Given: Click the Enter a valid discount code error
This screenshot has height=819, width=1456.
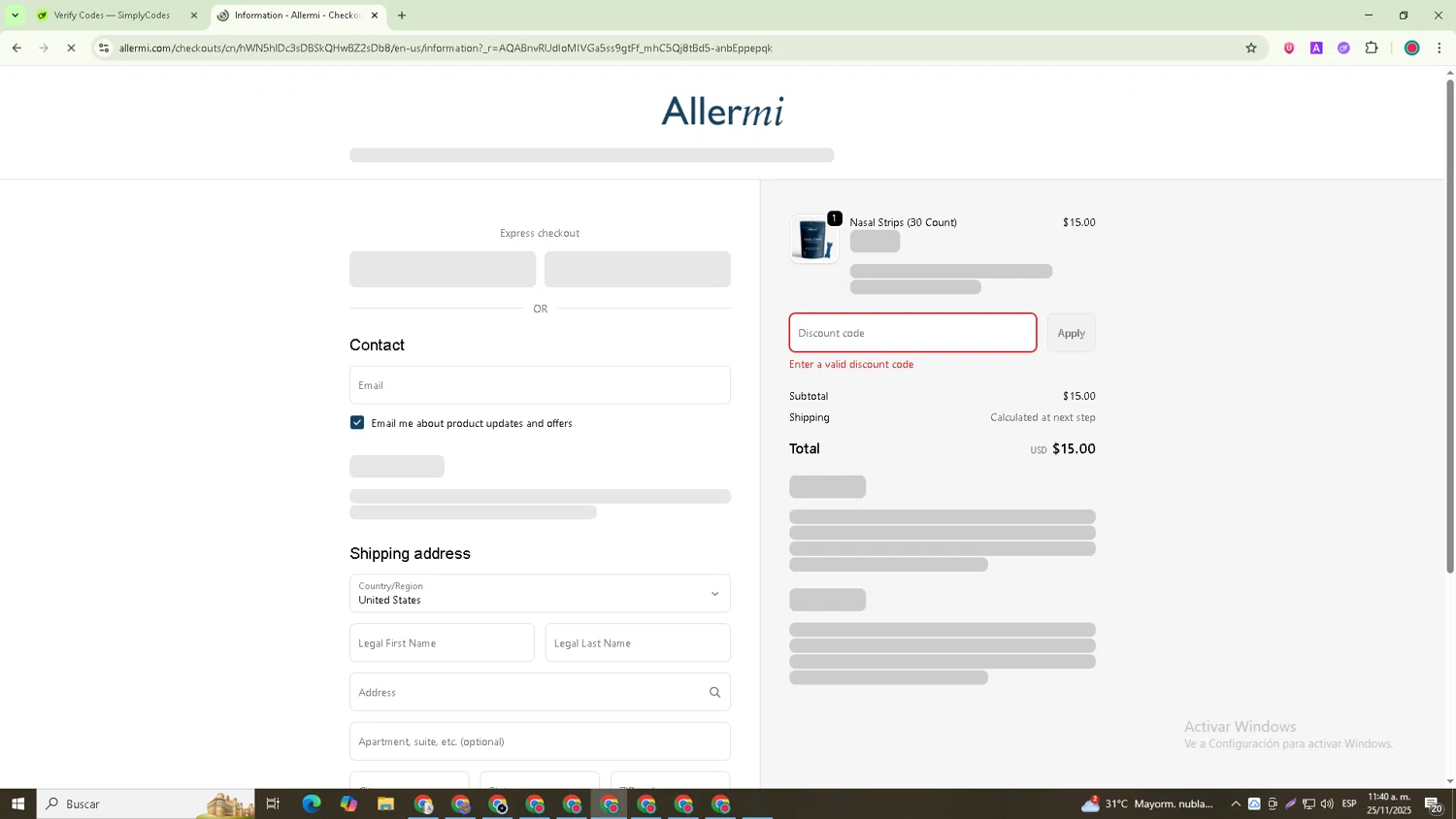Looking at the screenshot, I should point(851,365).
